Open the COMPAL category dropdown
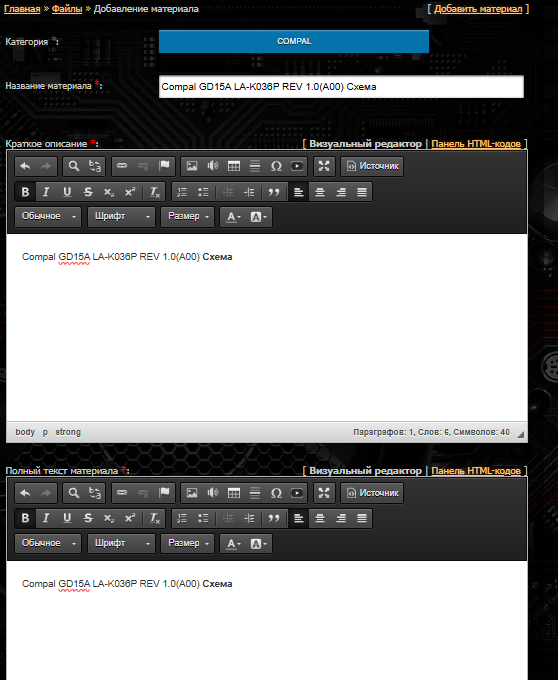 294,42
